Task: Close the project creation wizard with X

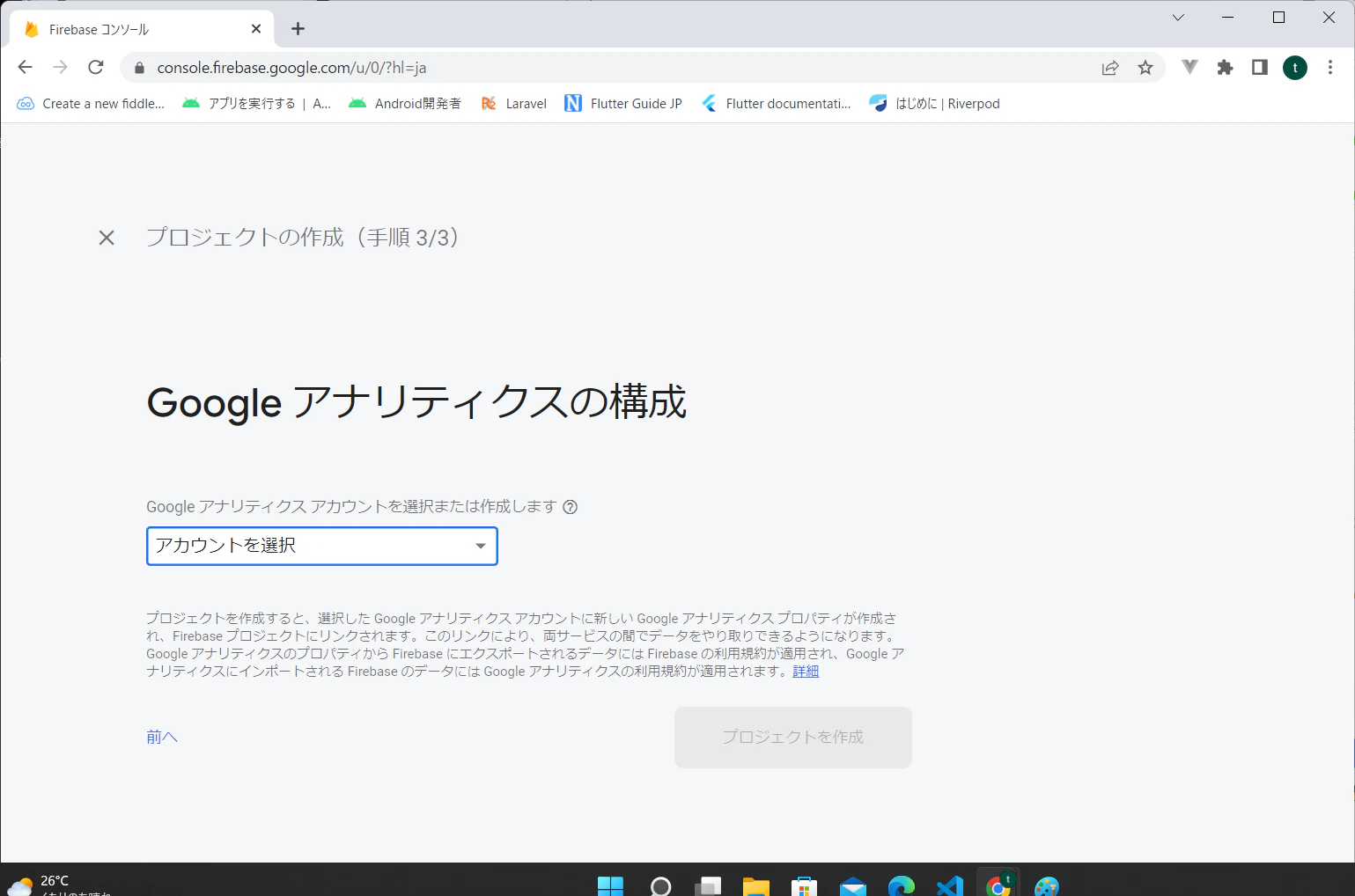Action: coord(107,238)
